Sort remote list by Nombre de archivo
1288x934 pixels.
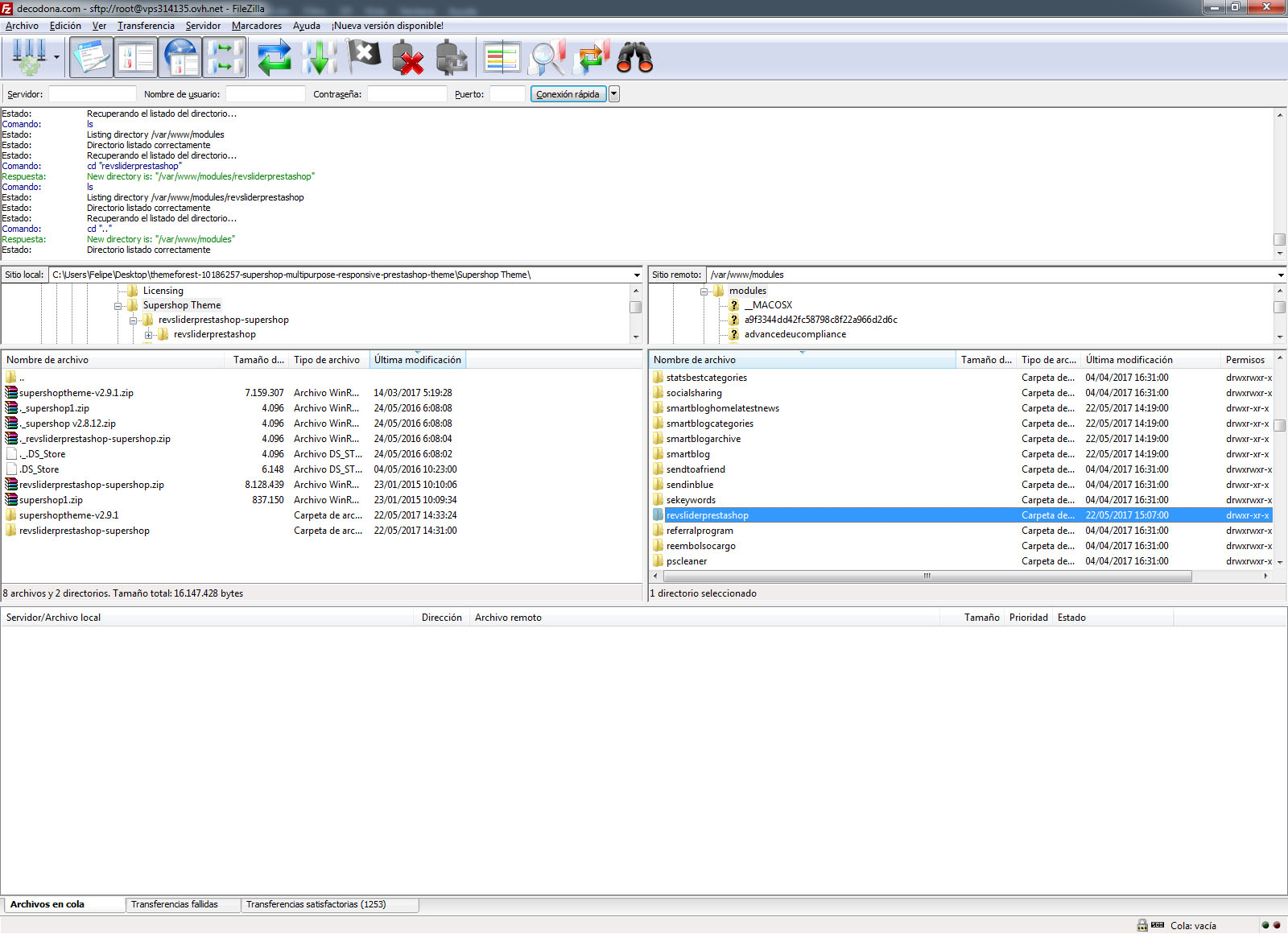tap(803, 360)
